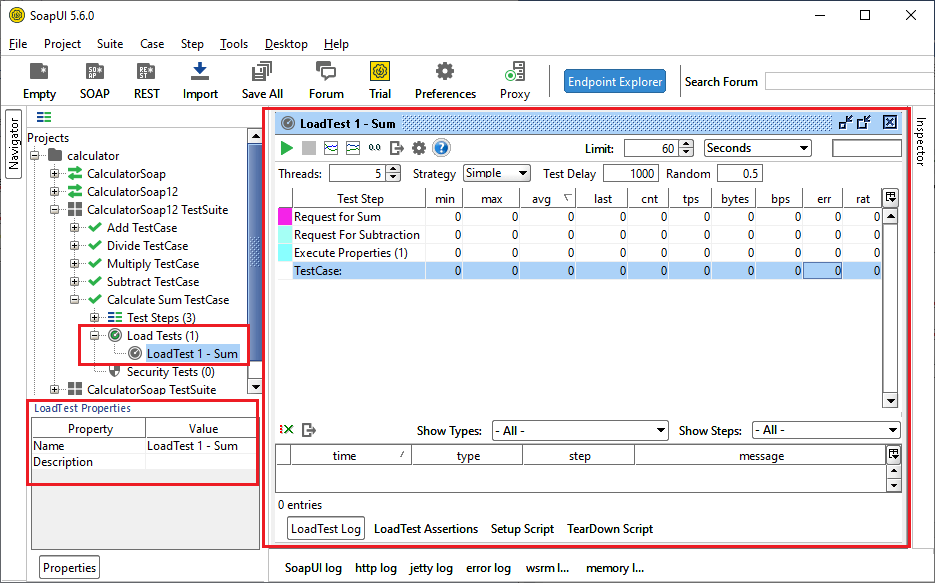Open Proxy settings from the toolbar
This screenshot has width=935, height=583.
(x=514, y=79)
